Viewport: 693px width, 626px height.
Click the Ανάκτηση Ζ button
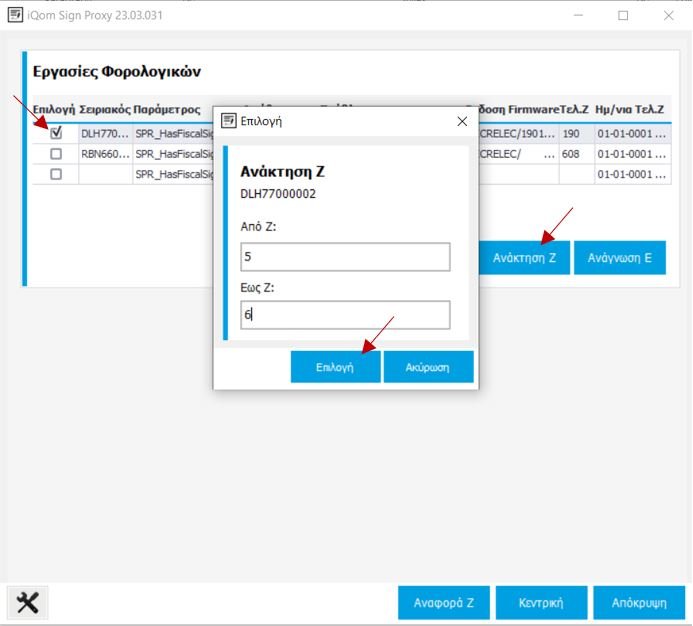point(525,258)
